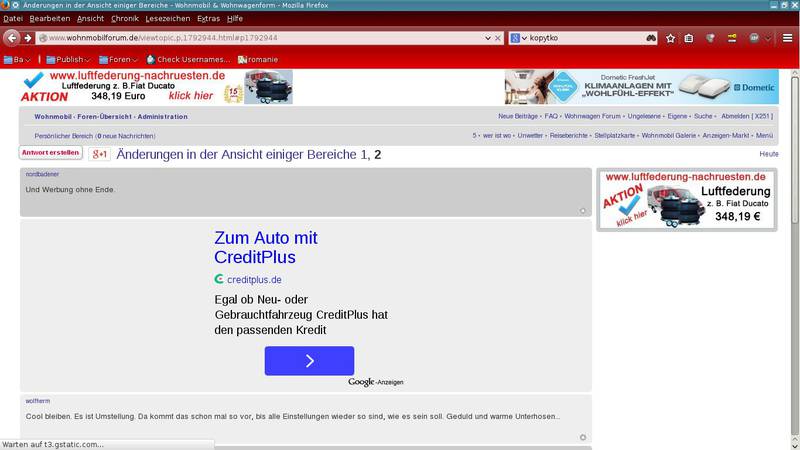Open the FAQ link
The image size is (800, 450).
point(551,116)
